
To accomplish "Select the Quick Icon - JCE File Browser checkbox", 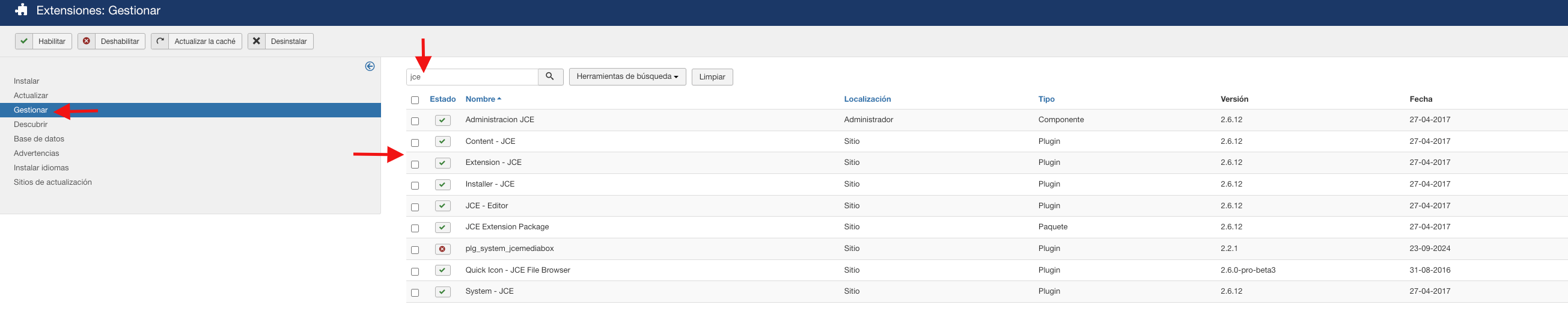I will (x=415, y=271).
